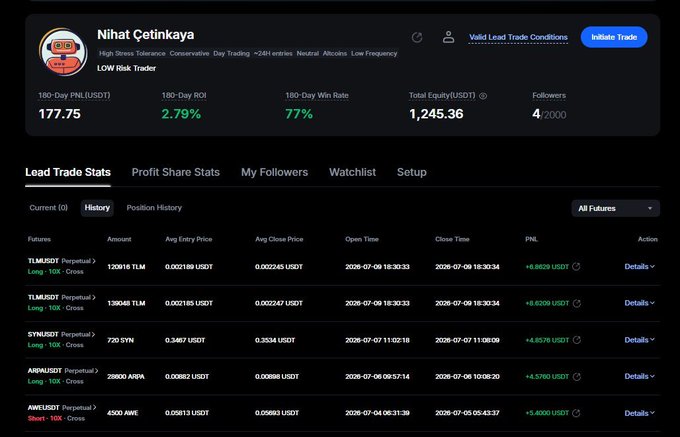The width and height of the screenshot is (680, 437).
Task: Expand Details for the ARPAUSDT trade
Action: [x=639, y=376]
